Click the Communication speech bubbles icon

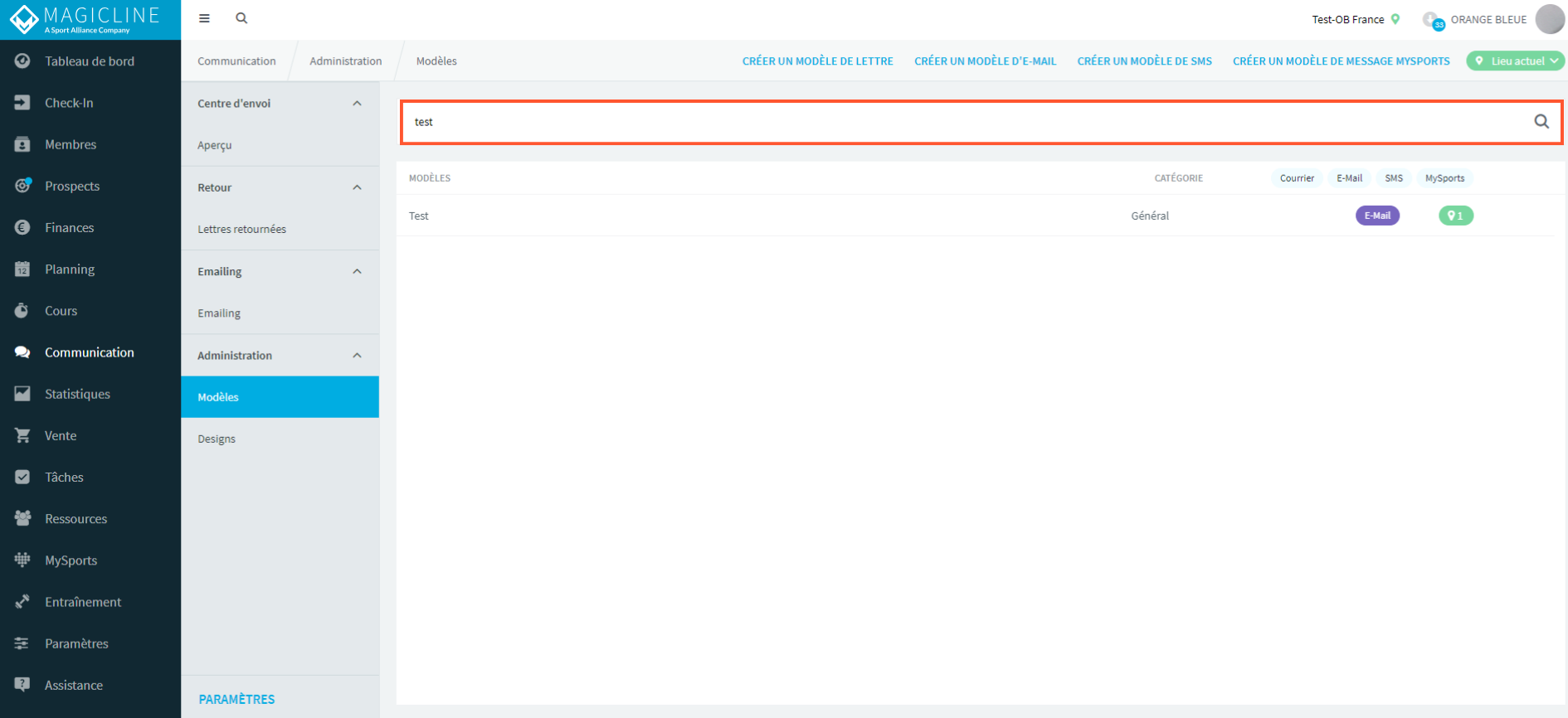(22, 352)
